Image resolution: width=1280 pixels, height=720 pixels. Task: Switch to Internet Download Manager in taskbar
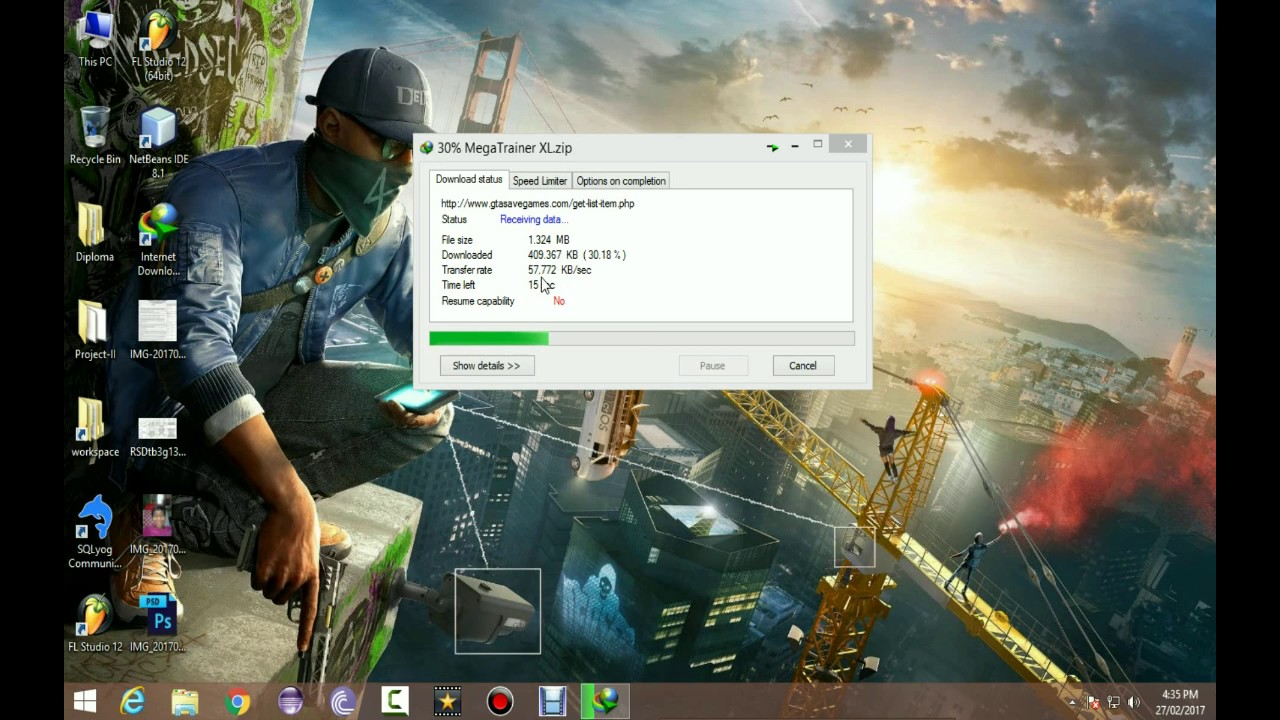(x=606, y=702)
